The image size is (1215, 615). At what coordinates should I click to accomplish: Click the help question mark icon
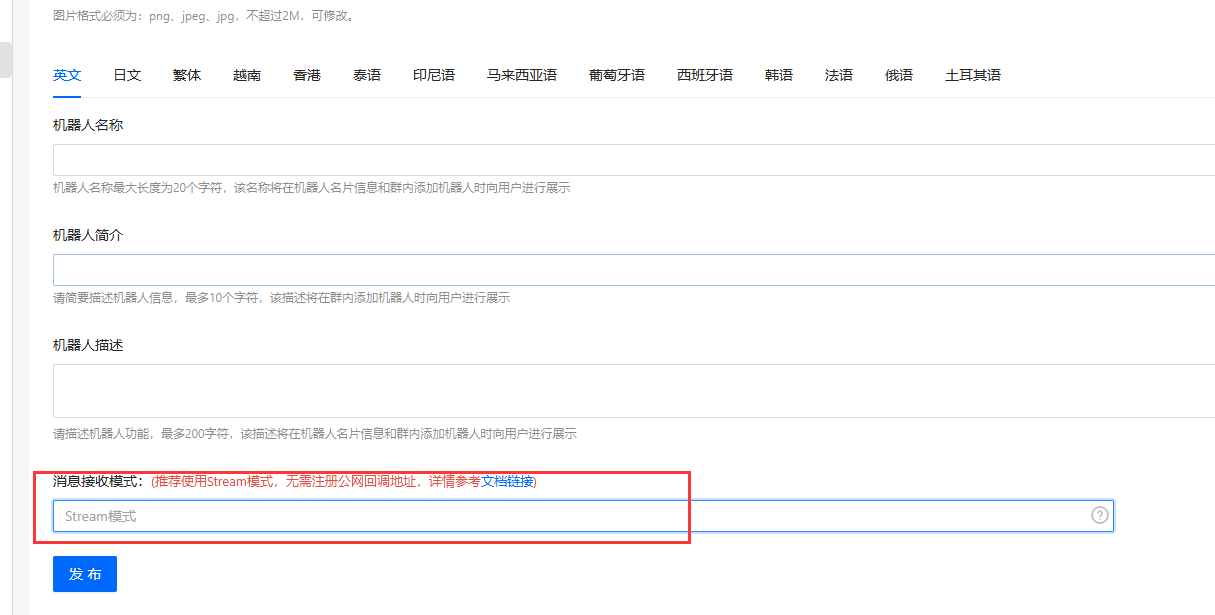coord(1099,515)
